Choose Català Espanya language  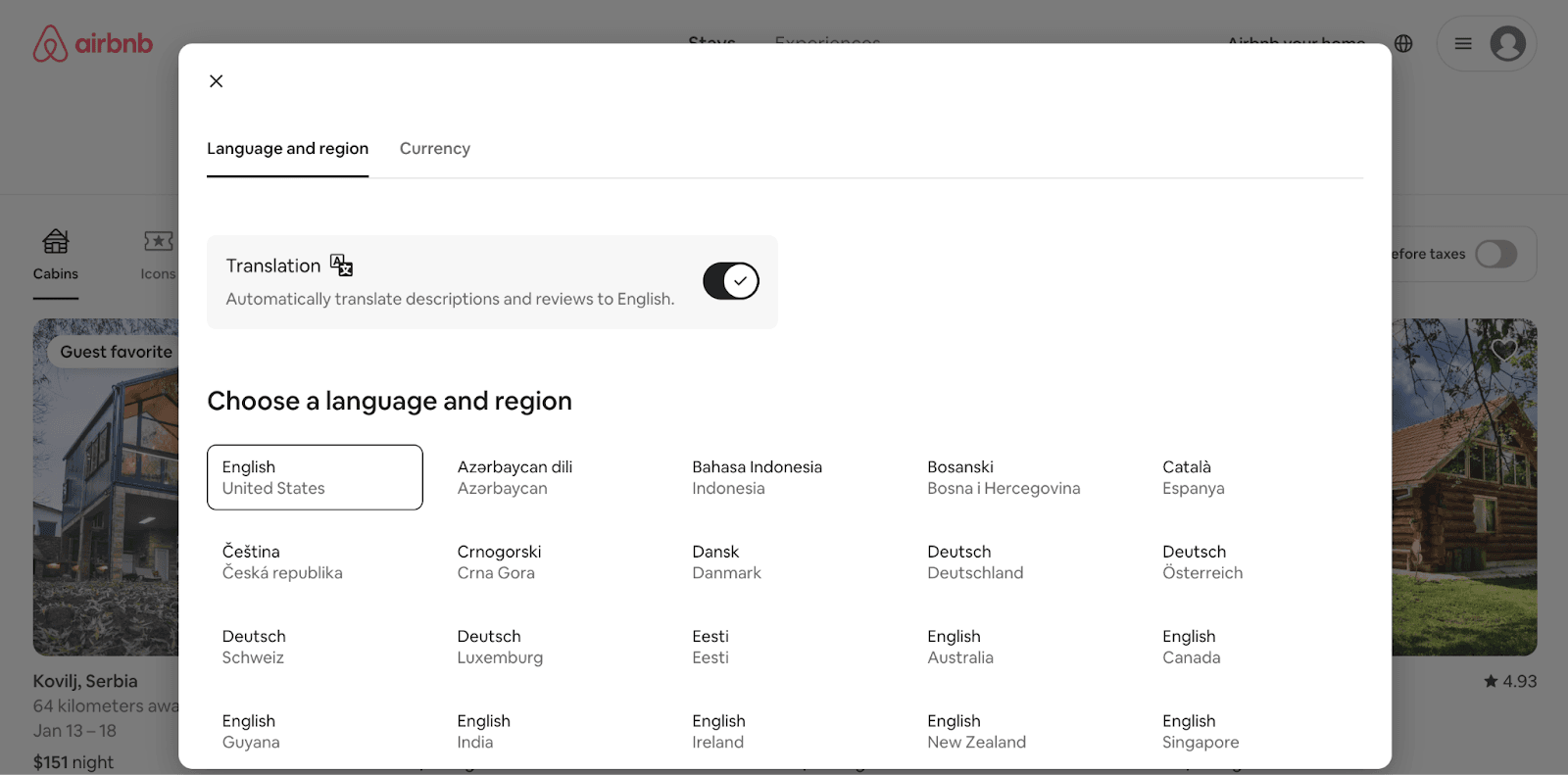click(x=1193, y=477)
